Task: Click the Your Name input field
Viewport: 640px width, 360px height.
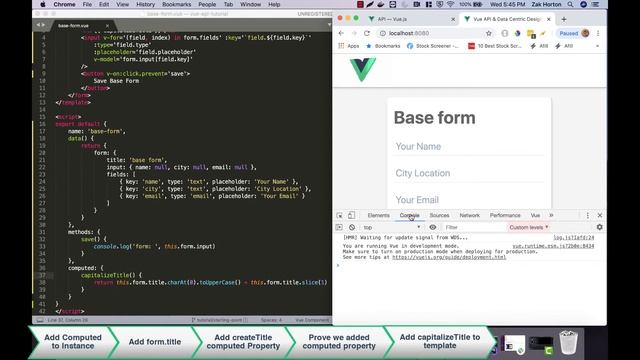Action: pos(469,146)
